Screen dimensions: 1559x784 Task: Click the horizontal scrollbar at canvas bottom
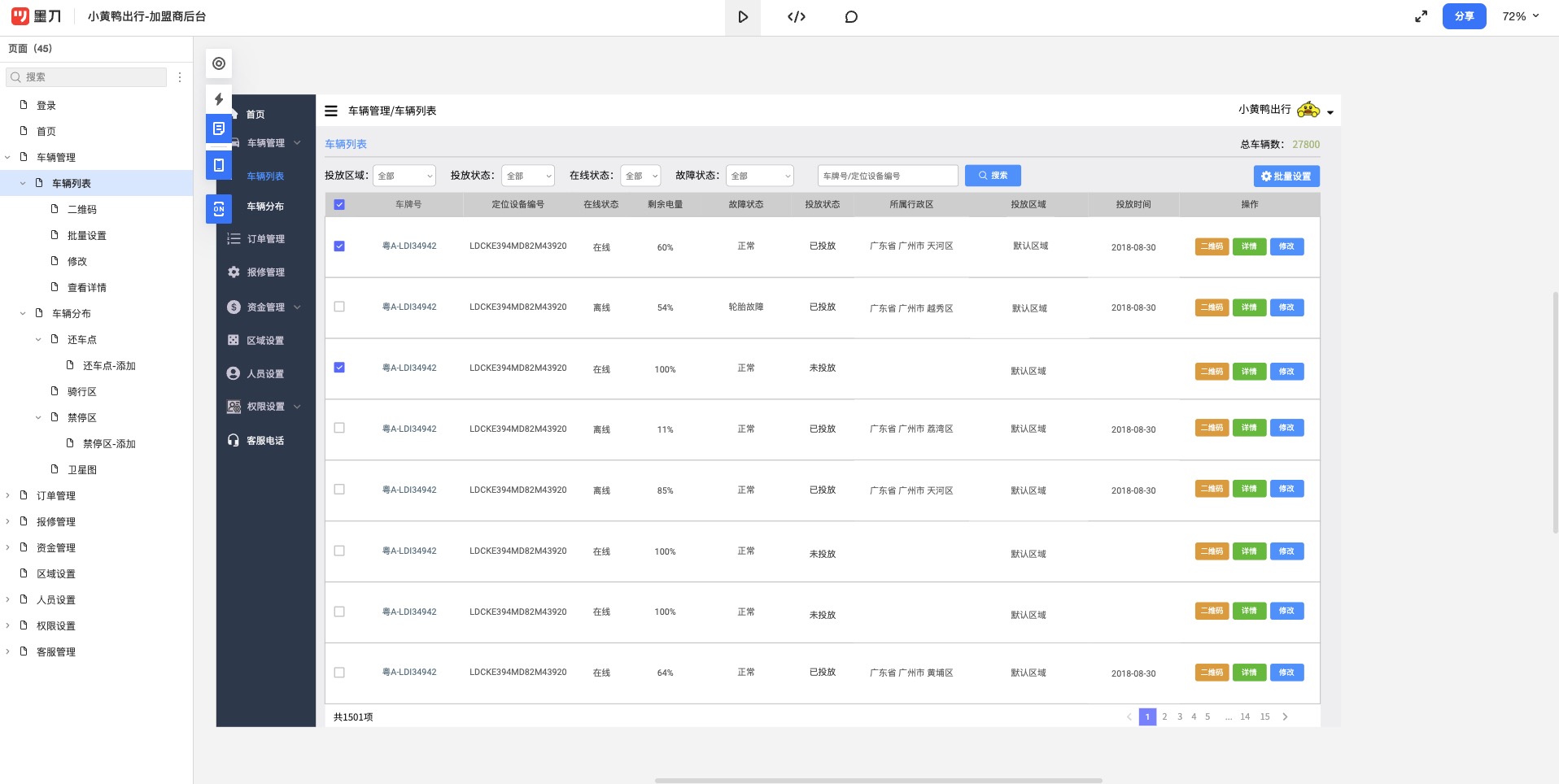click(878, 781)
